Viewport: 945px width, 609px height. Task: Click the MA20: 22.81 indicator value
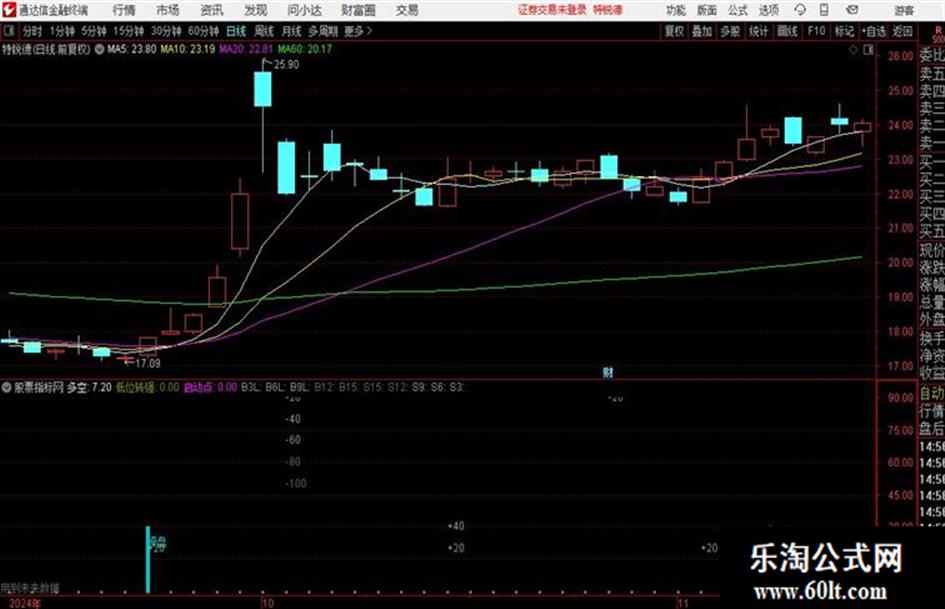coord(246,49)
